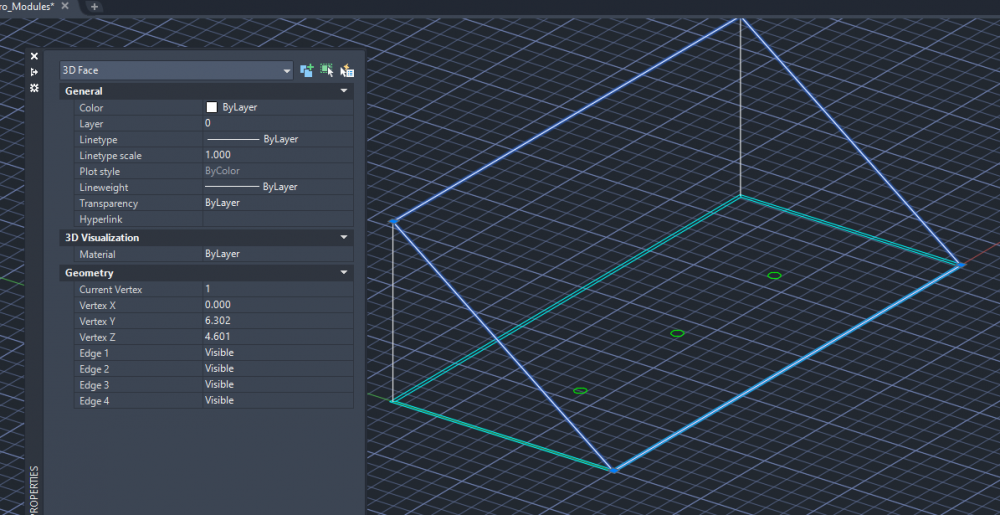
Task: Close the Properties palette with the X
Action: [34, 57]
